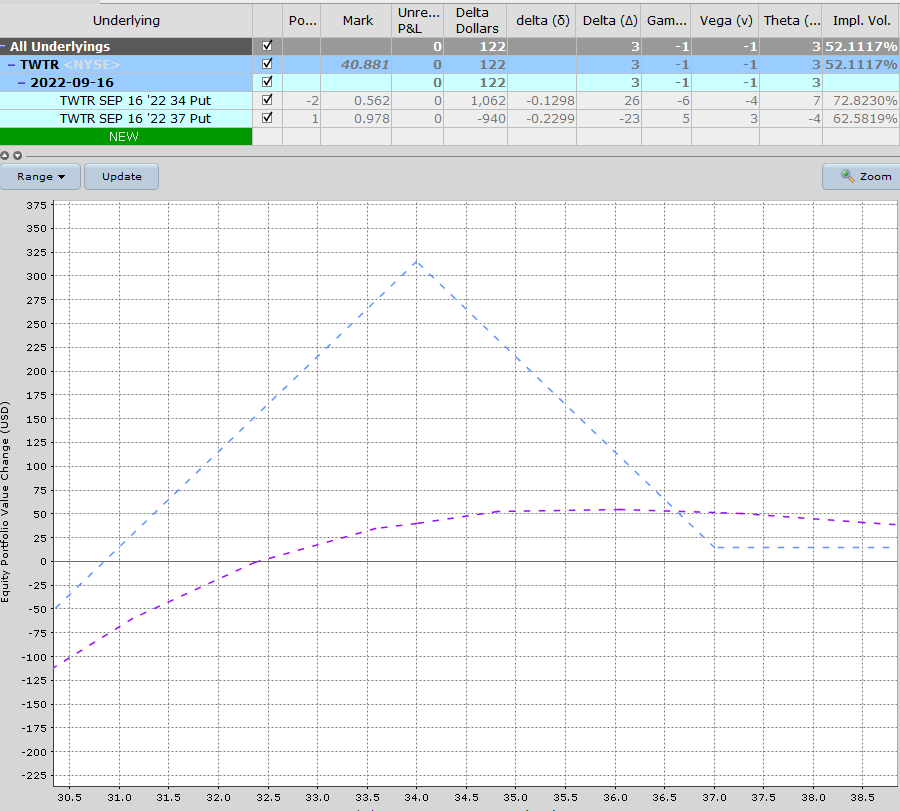Open the Range dropdown
Viewport: 900px width, 811px height.
click(x=40, y=176)
